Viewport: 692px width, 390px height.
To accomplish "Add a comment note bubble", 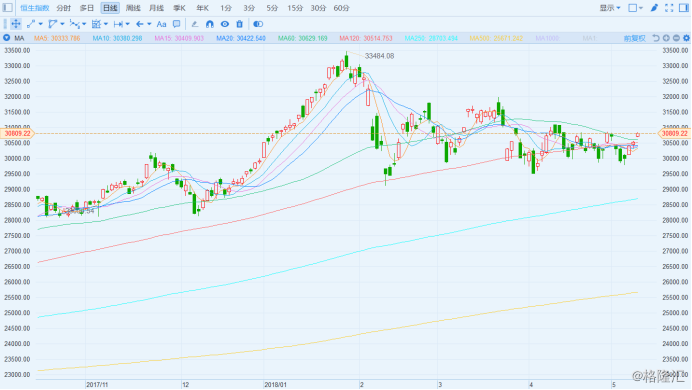I will 177,24.
